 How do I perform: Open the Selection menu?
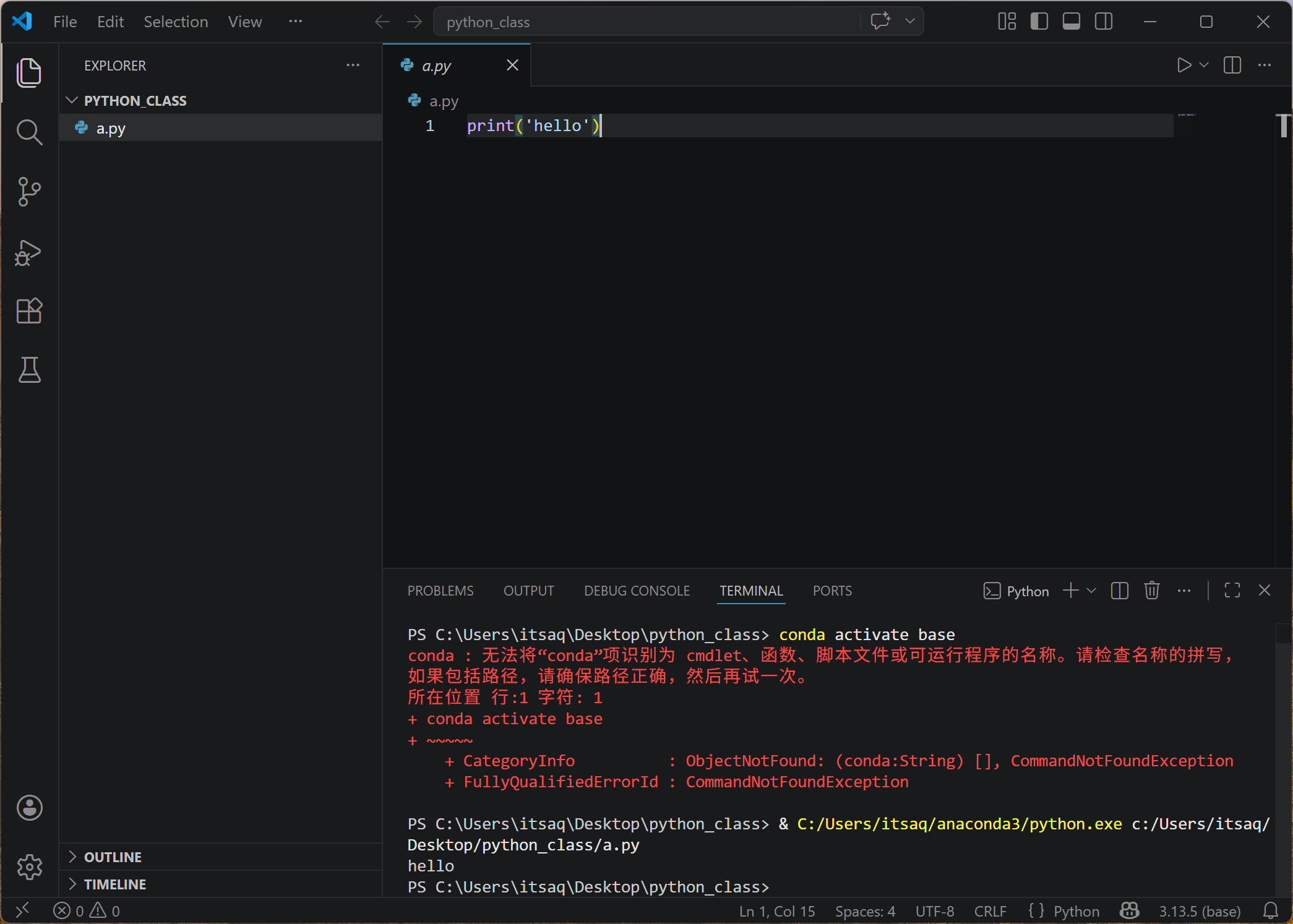(176, 22)
